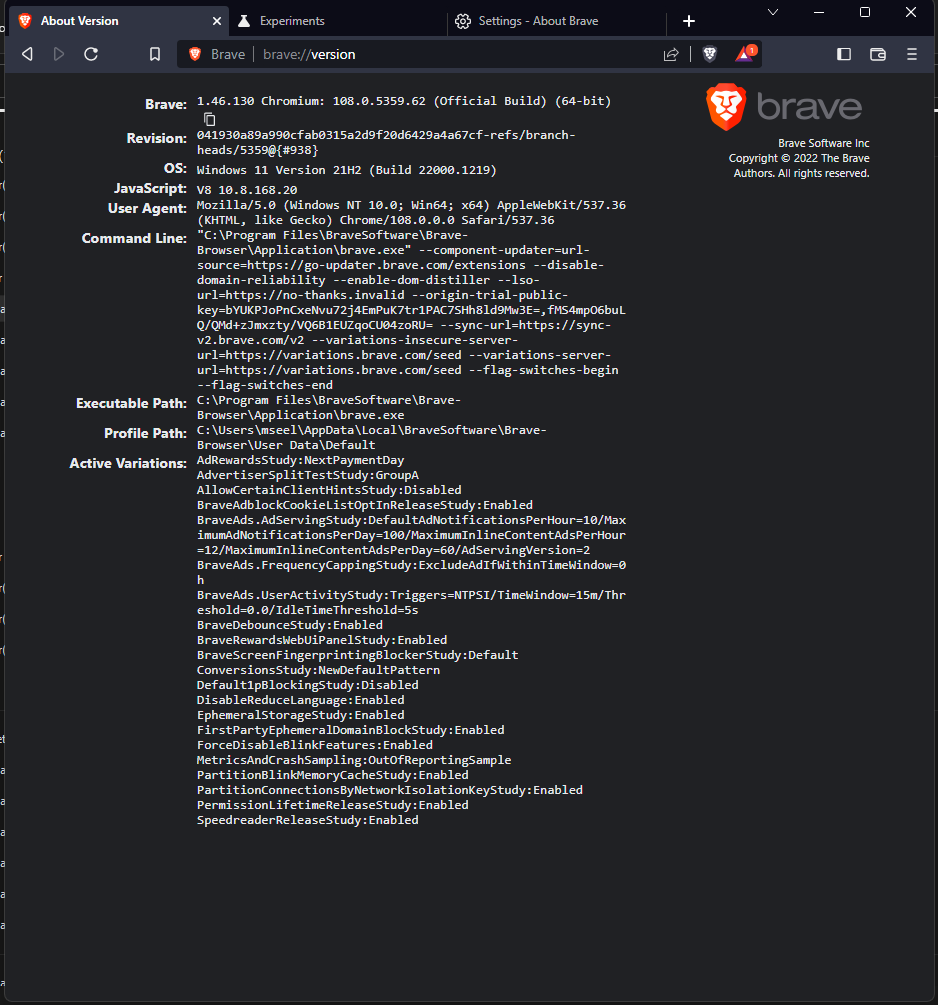The image size is (938, 1005).
Task: Click the Brave logo image on page
Action: click(x=783, y=106)
